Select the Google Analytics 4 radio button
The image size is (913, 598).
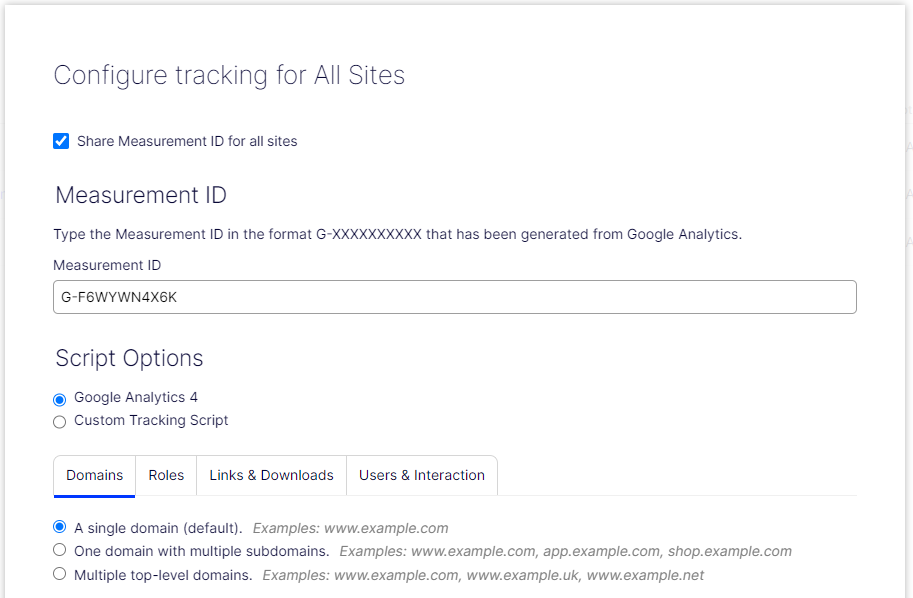pos(60,399)
